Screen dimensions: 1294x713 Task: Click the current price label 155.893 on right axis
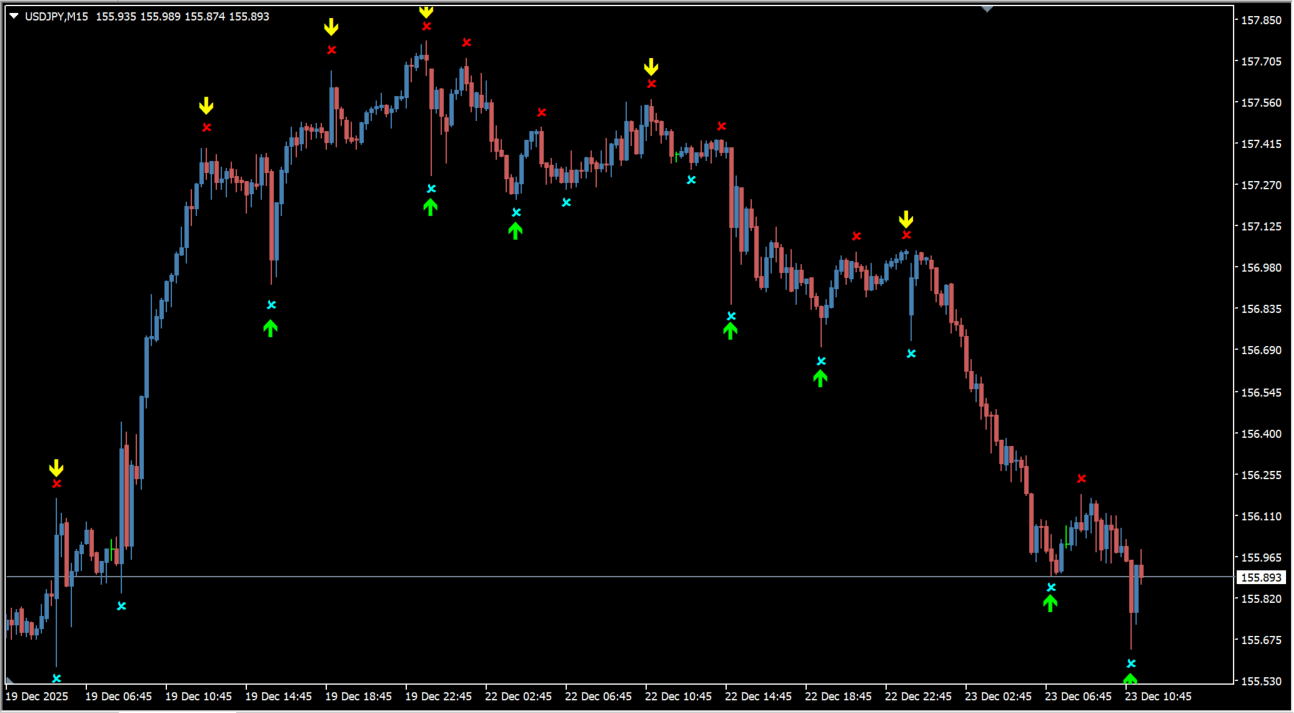[x=1260, y=576]
